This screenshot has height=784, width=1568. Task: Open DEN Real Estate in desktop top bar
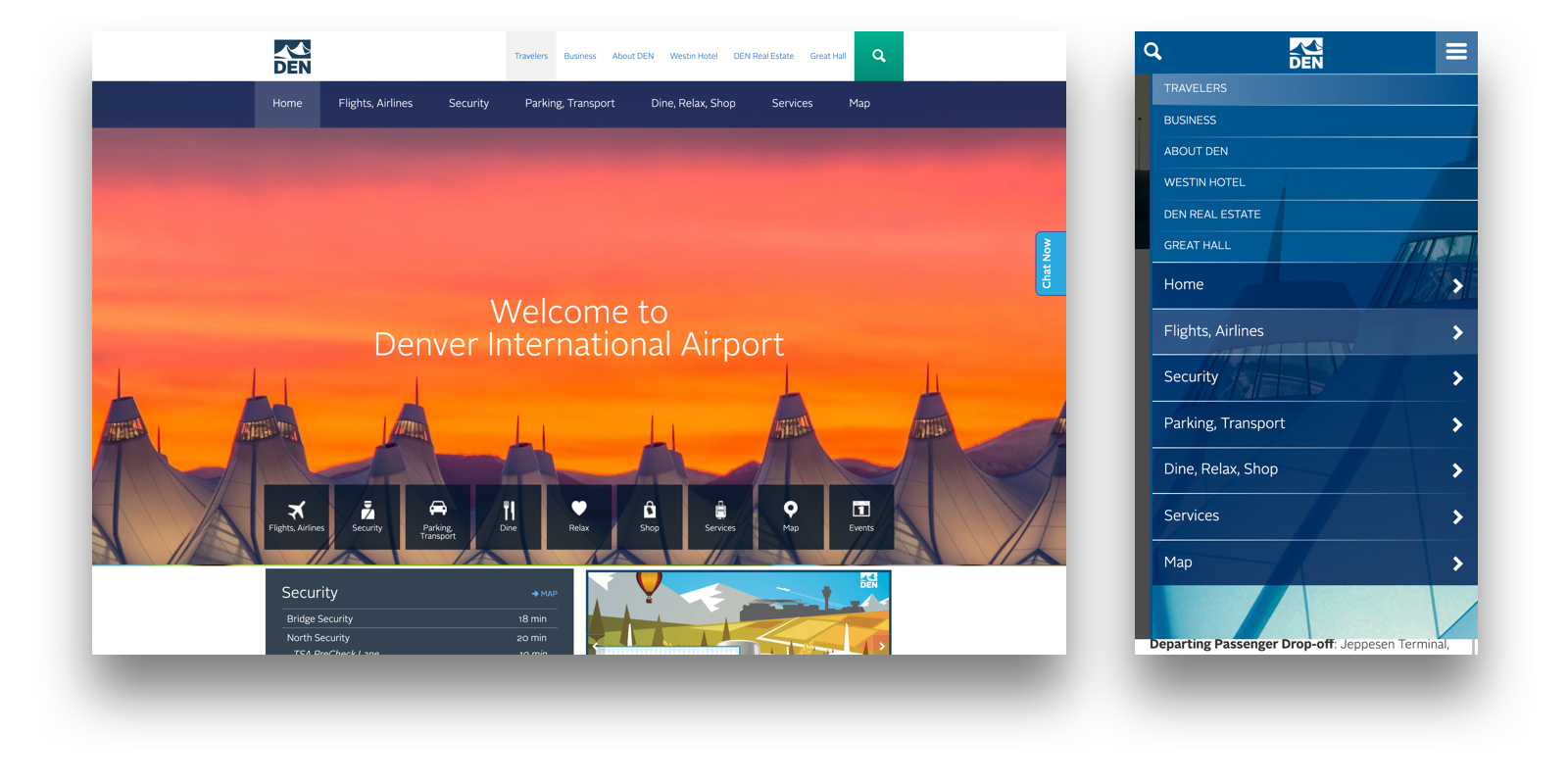[x=763, y=56]
